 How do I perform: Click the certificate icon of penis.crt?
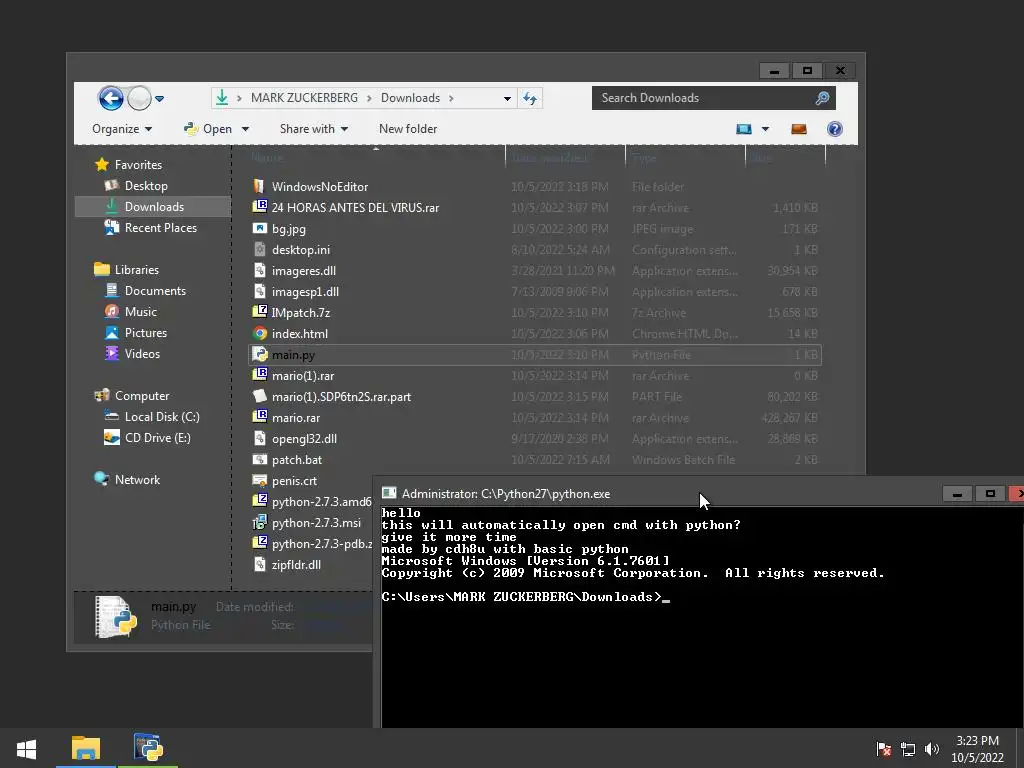coord(260,481)
